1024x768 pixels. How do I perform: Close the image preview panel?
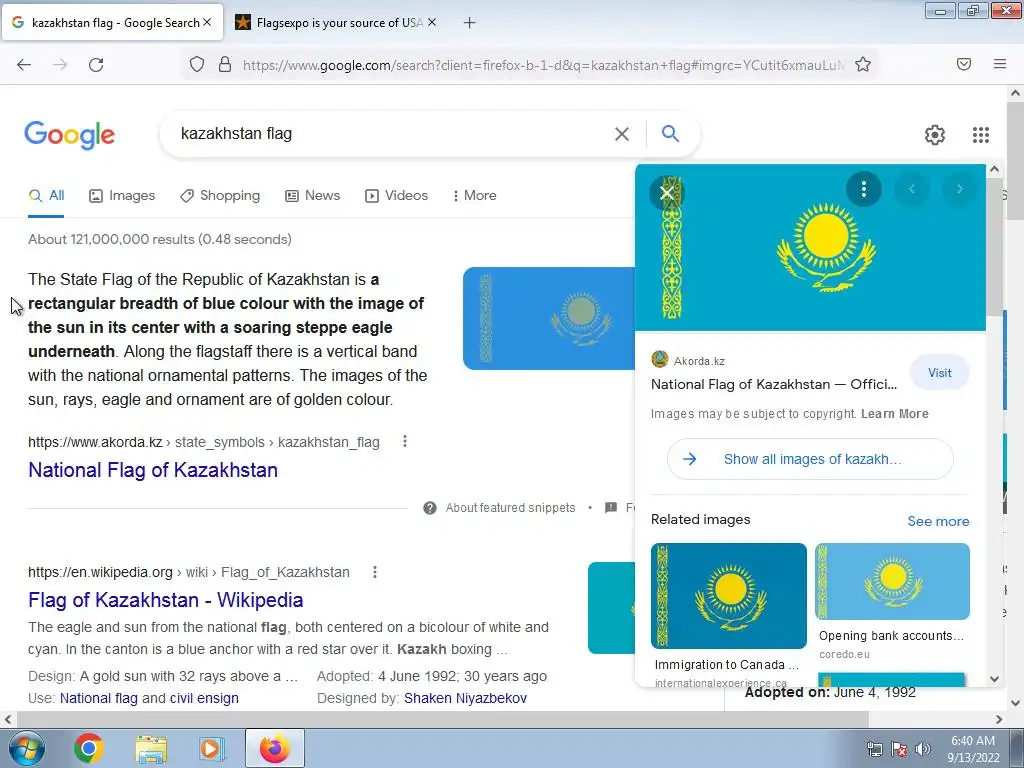(x=667, y=193)
